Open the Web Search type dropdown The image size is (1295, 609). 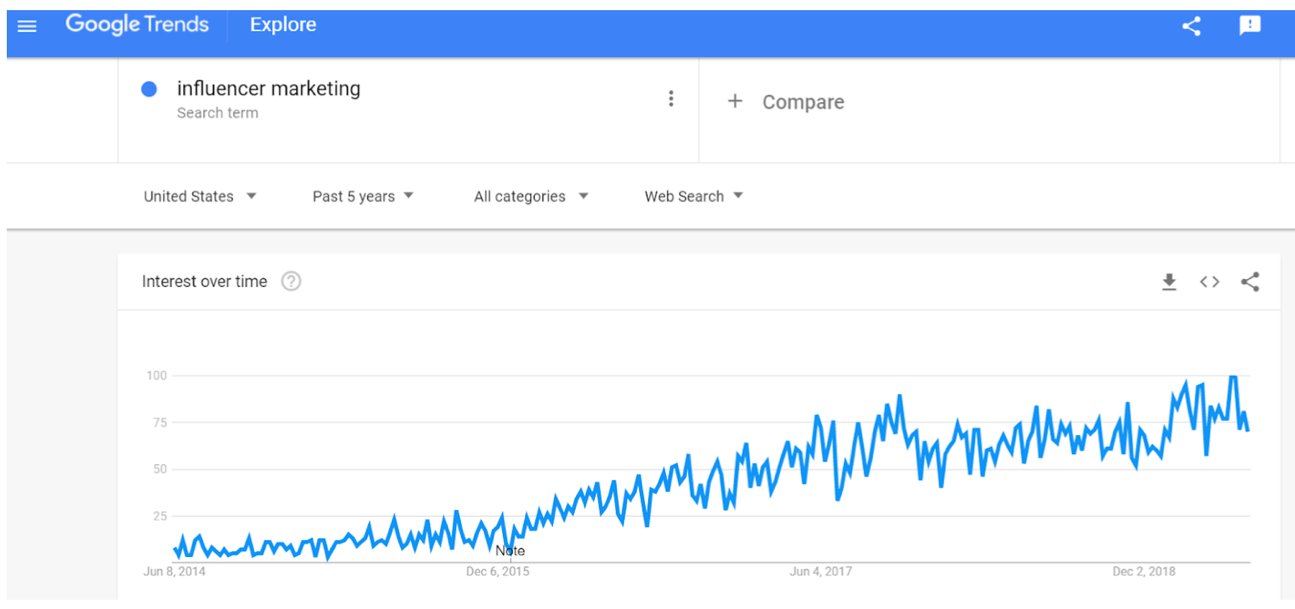(694, 196)
